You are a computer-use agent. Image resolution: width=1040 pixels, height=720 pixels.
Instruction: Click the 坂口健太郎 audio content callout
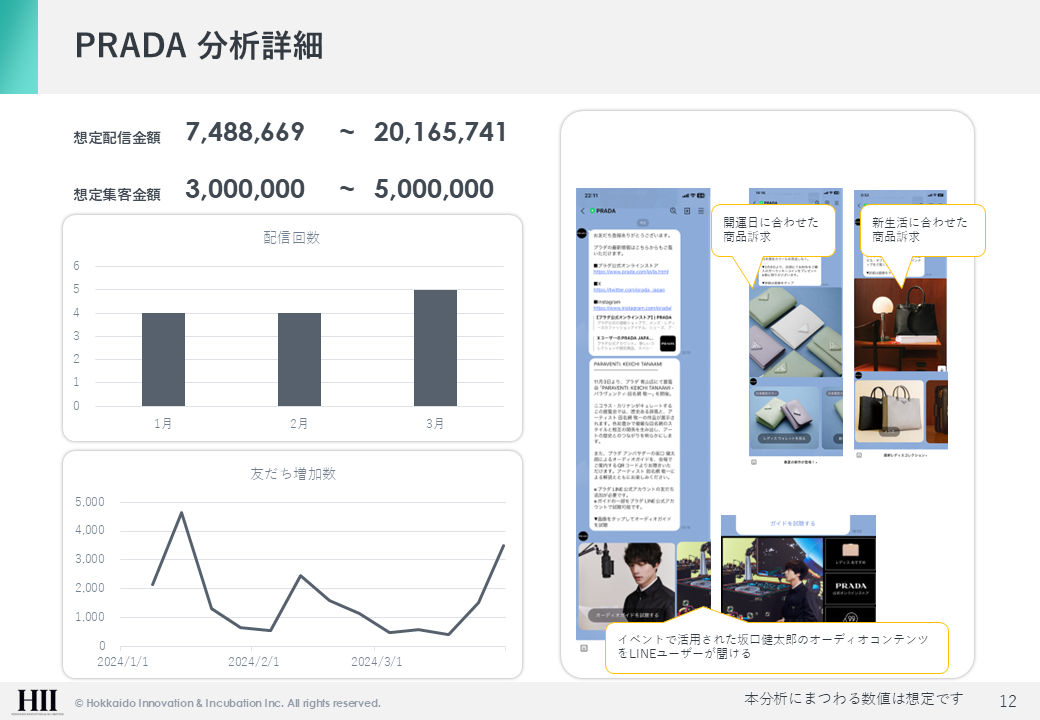777,647
